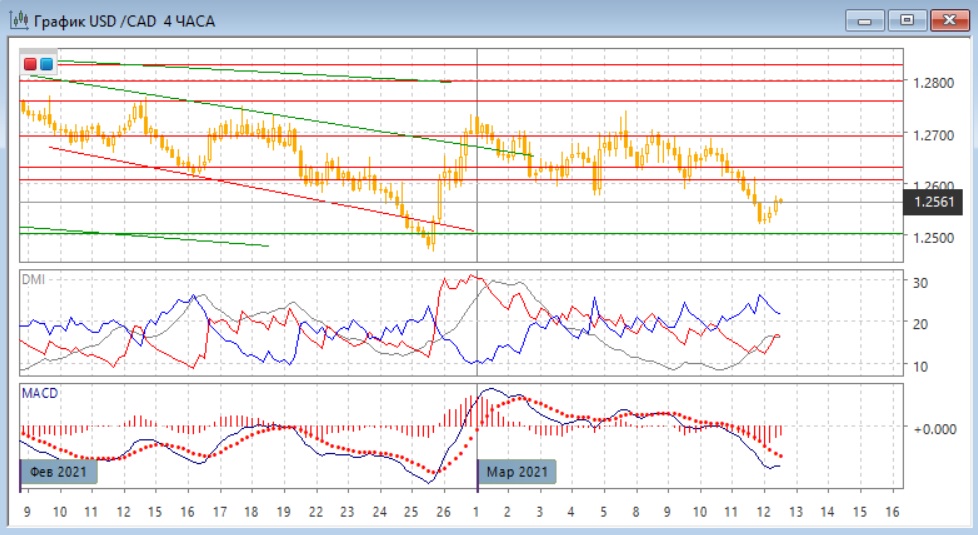Click the Мар 2021 month marker
Image resolution: width=978 pixels, height=535 pixels.
pos(516,471)
